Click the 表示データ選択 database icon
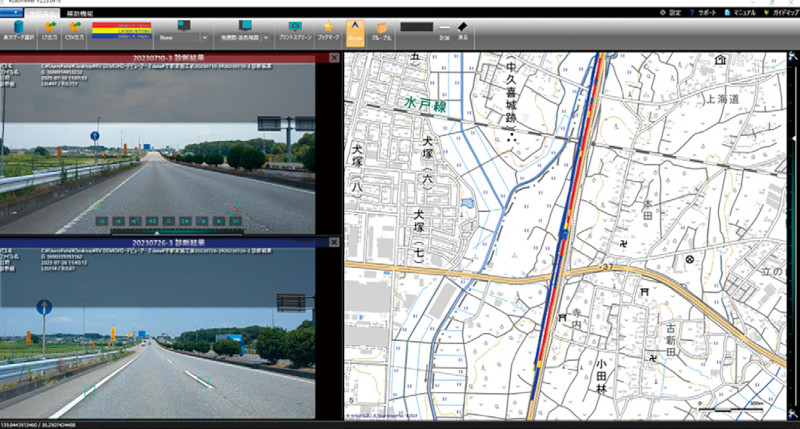The image size is (800, 429). pyautogui.click(x=20, y=29)
